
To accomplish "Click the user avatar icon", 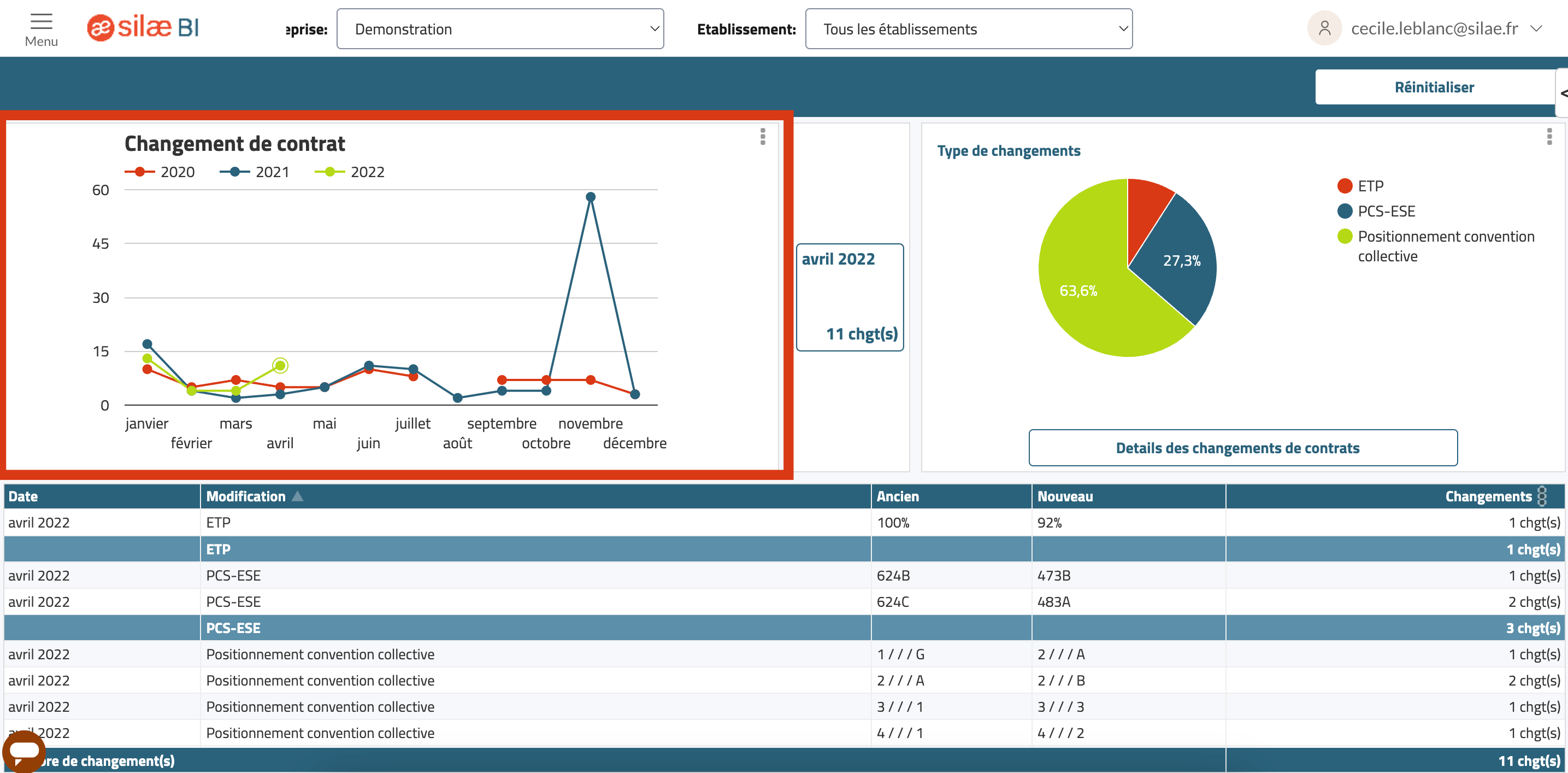I will pos(1324,28).
